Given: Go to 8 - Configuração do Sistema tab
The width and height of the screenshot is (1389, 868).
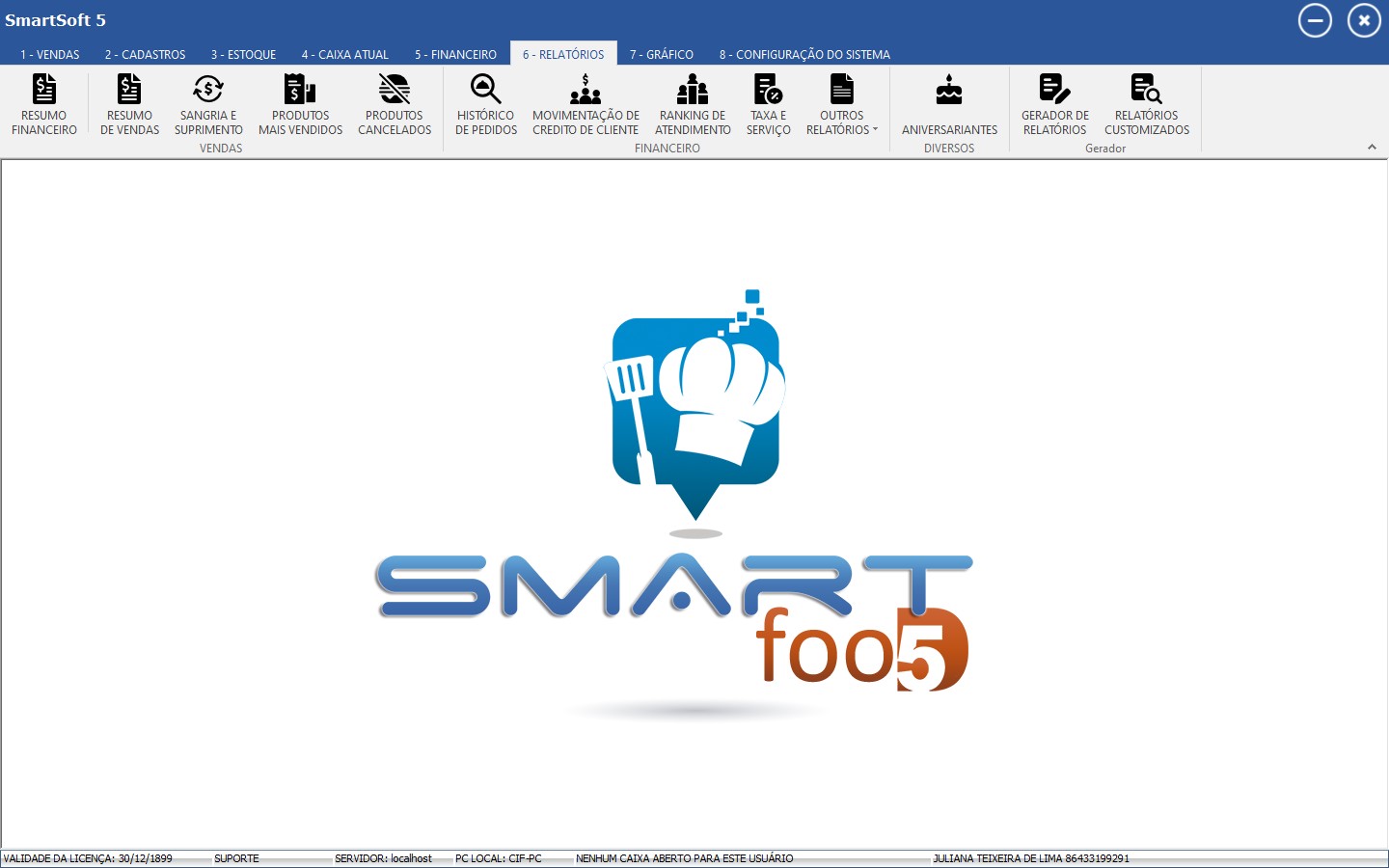Looking at the screenshot, I should [x=804, y=55].
